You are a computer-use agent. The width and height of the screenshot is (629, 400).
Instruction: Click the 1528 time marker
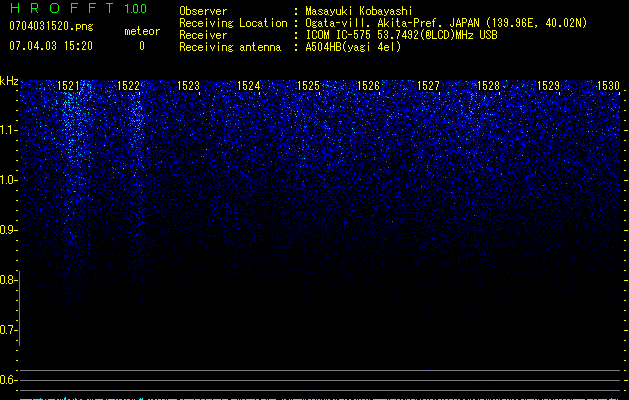coord(488,86)
